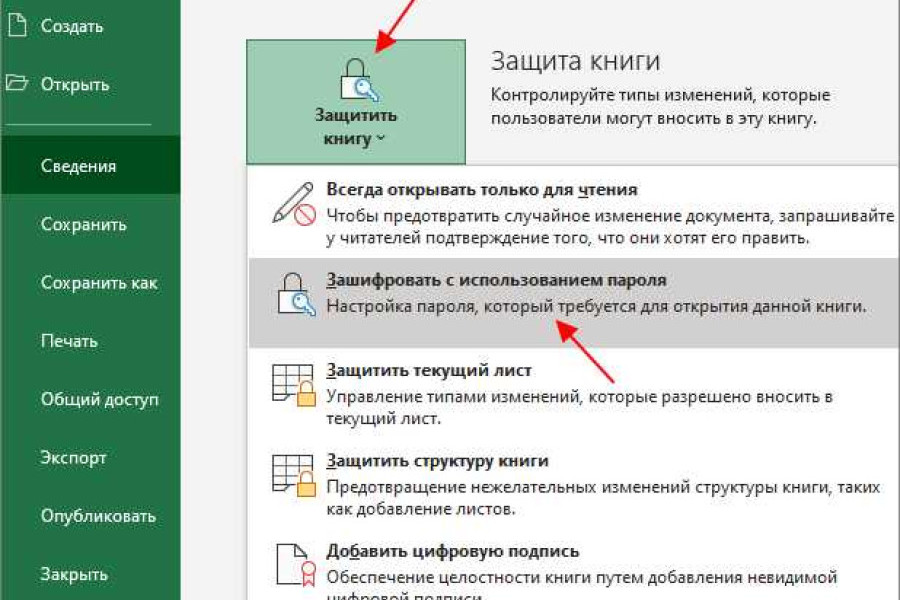
Task: Open the Сведения tab in sidebar
Action: (x=79, y=167)
